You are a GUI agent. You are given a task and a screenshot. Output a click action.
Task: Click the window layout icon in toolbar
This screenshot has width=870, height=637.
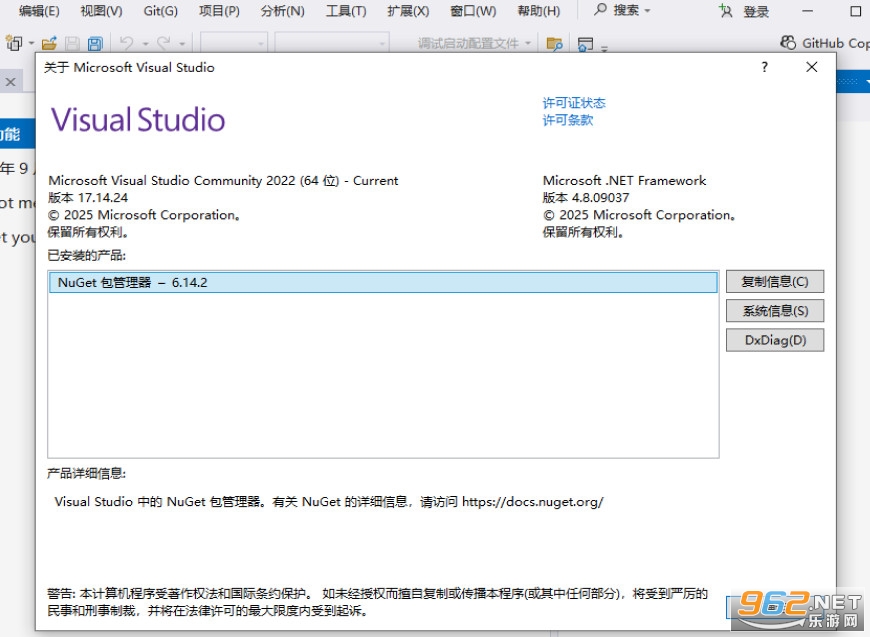[x=585, y=43]
